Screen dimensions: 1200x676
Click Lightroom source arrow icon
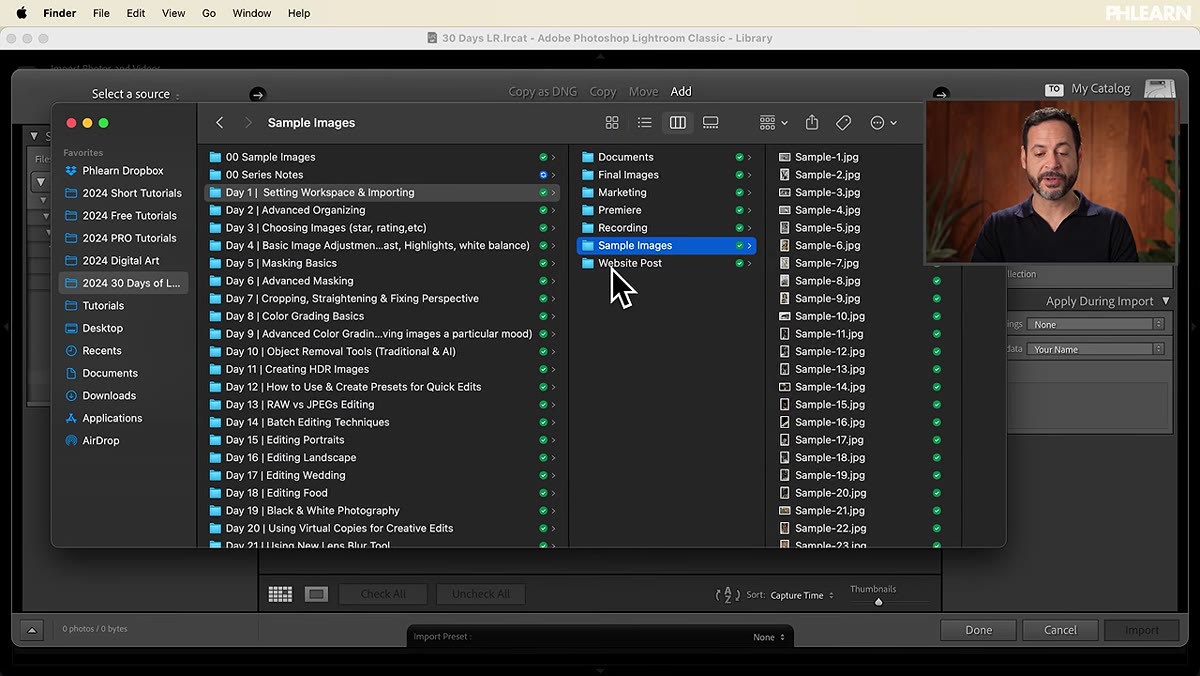[x=257, y=94]
